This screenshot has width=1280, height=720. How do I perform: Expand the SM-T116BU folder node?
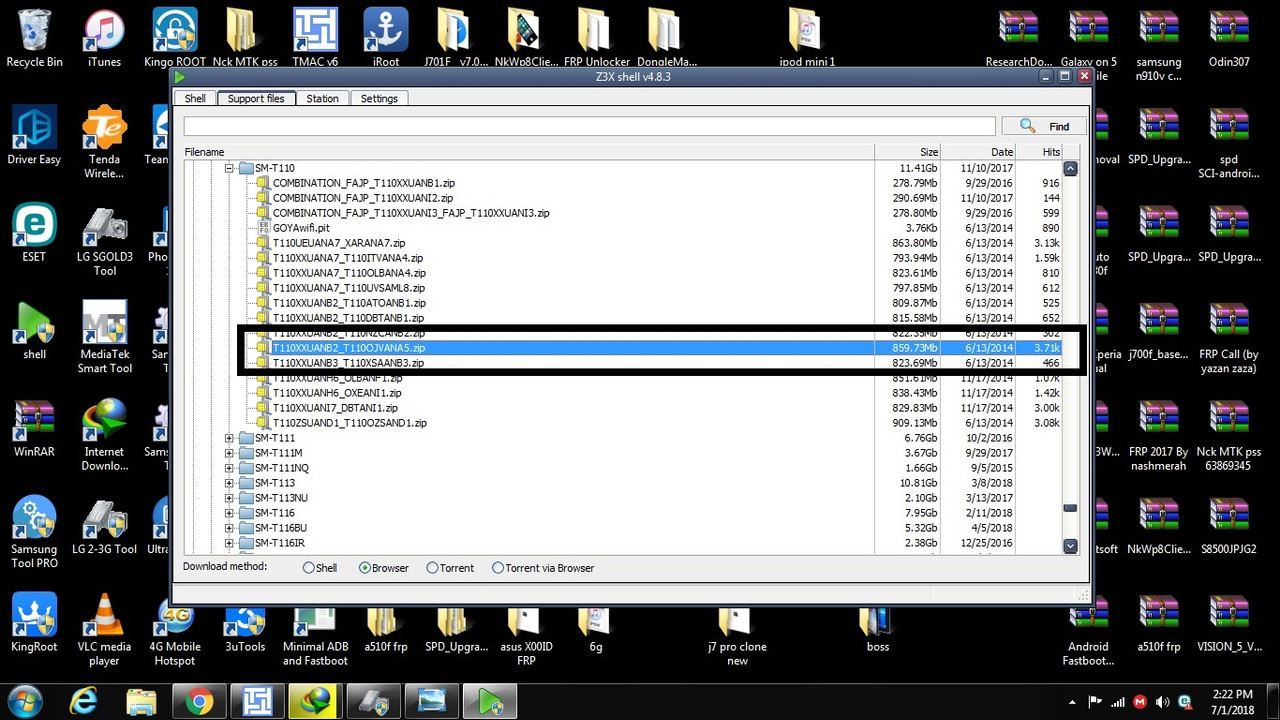point(229,528)
